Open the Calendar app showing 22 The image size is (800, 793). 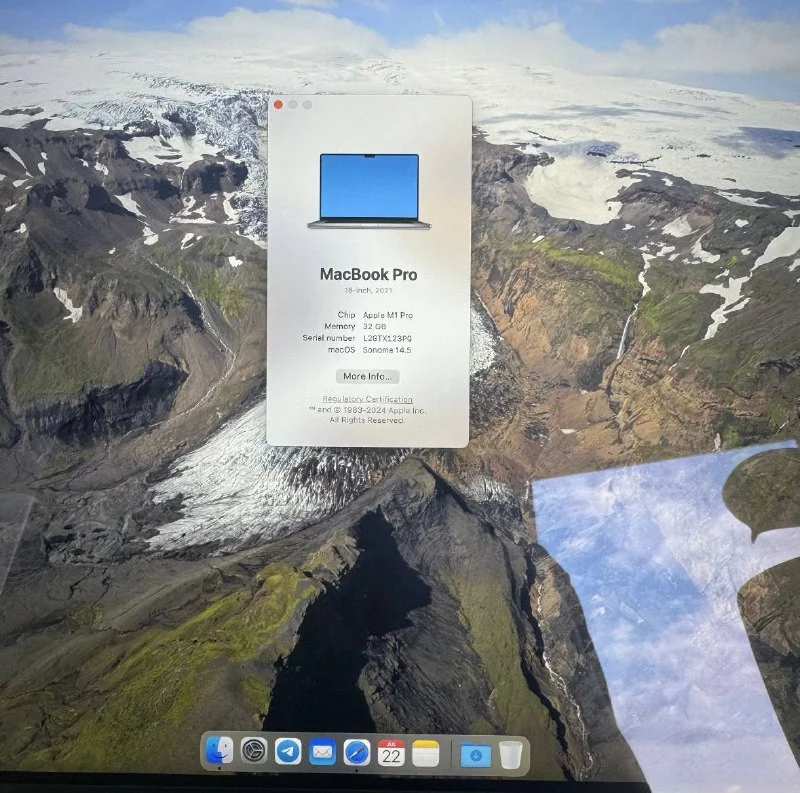(391, 752)
